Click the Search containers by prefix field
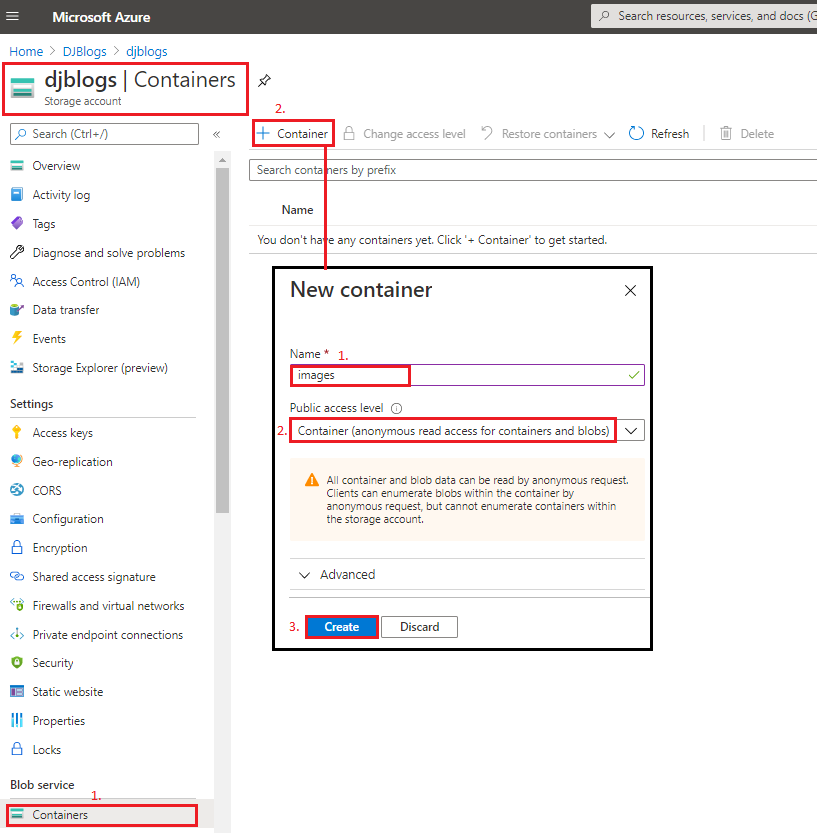 tap(533, 170)
